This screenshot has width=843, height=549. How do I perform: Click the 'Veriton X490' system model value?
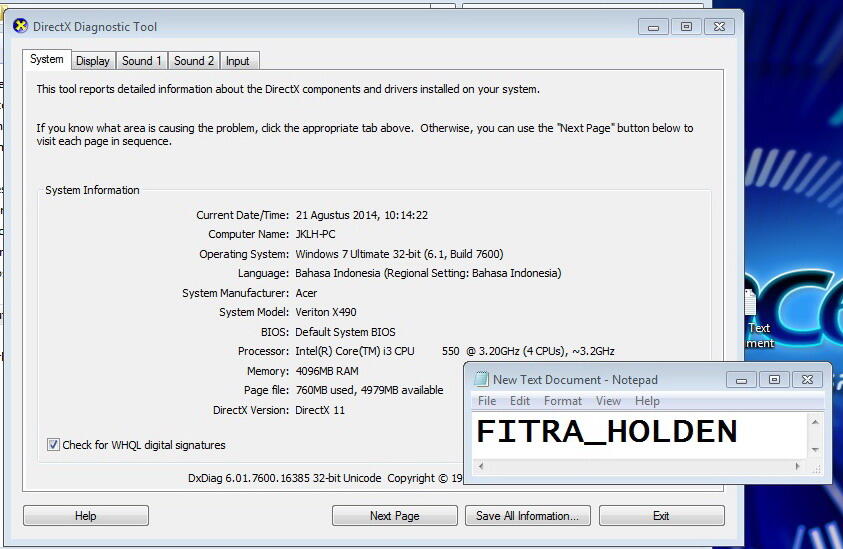pyautogui.click(x=326, y=312)
